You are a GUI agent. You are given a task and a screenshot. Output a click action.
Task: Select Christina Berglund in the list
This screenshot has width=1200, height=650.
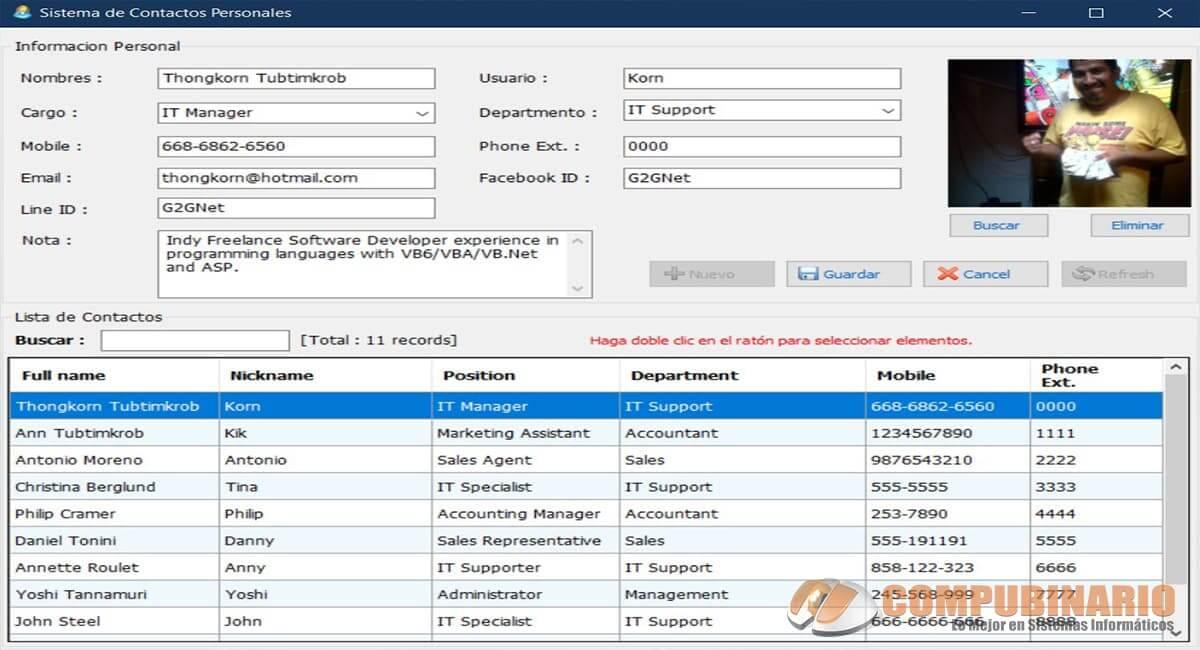pyautogui.click(x=586, y=487)
